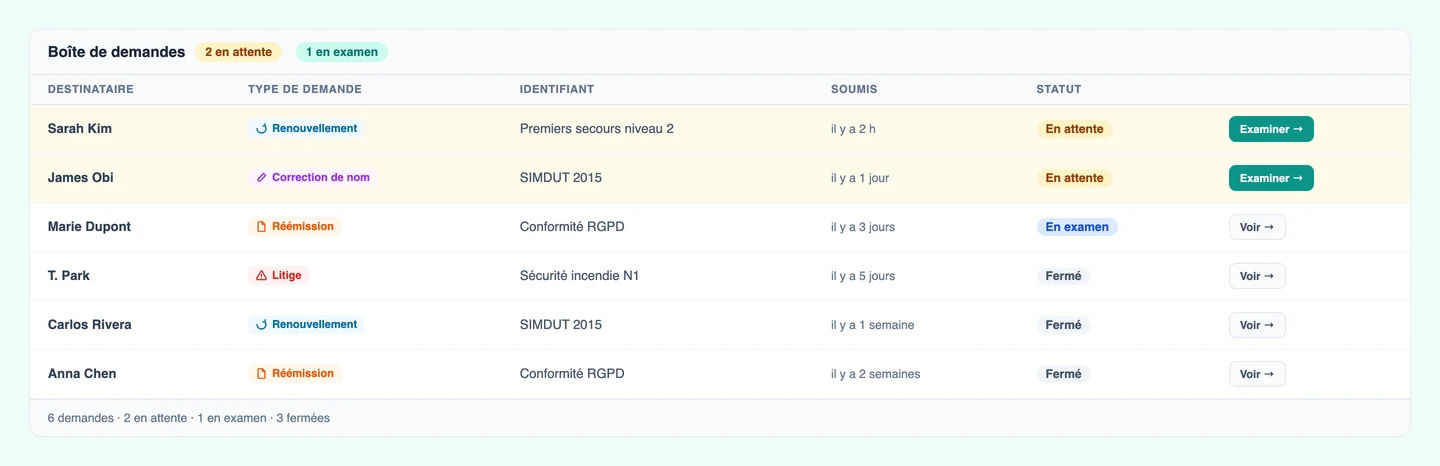Click the Renouvellement tag for Carlos Rivera
Viewport: 1440px width, 466px height.
click(x=307, y=325)
